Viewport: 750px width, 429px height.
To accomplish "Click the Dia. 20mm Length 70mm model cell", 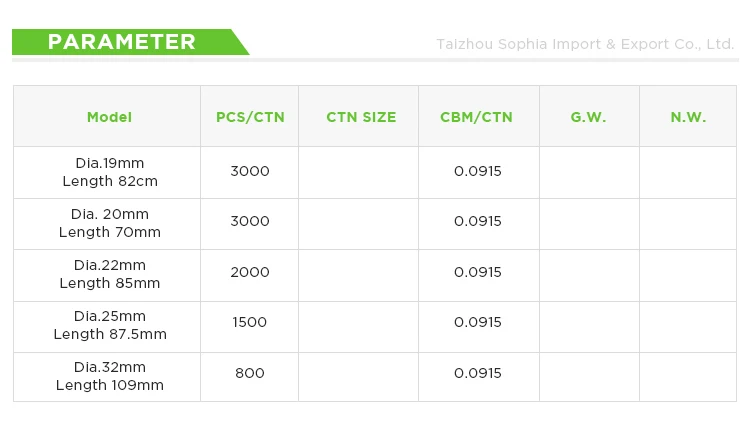I will tap(107, 224).
